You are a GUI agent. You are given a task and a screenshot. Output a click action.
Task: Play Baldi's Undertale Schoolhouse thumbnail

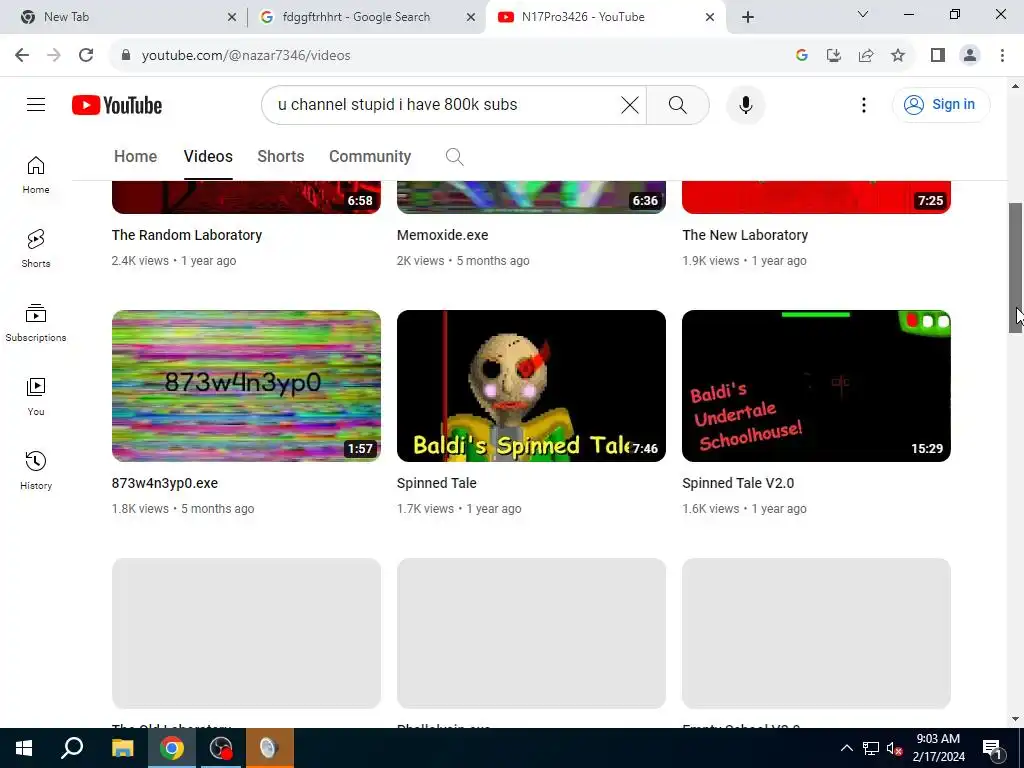coord(816,385)
